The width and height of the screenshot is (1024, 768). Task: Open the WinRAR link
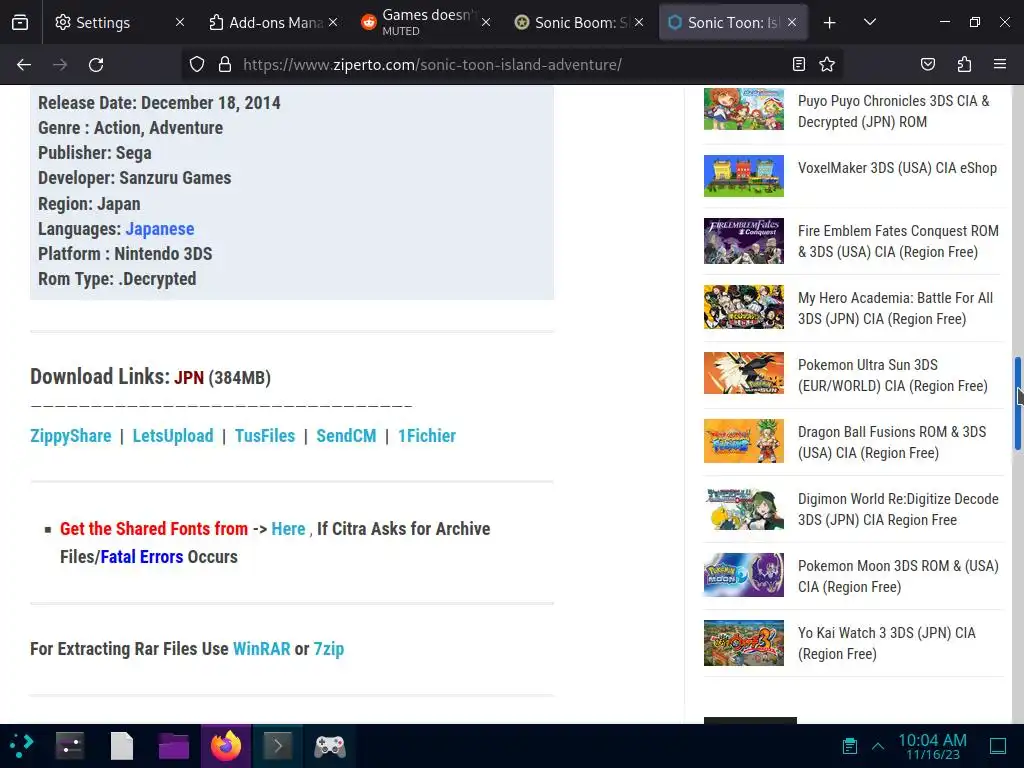pyautogui.click(x=262, y=648)
